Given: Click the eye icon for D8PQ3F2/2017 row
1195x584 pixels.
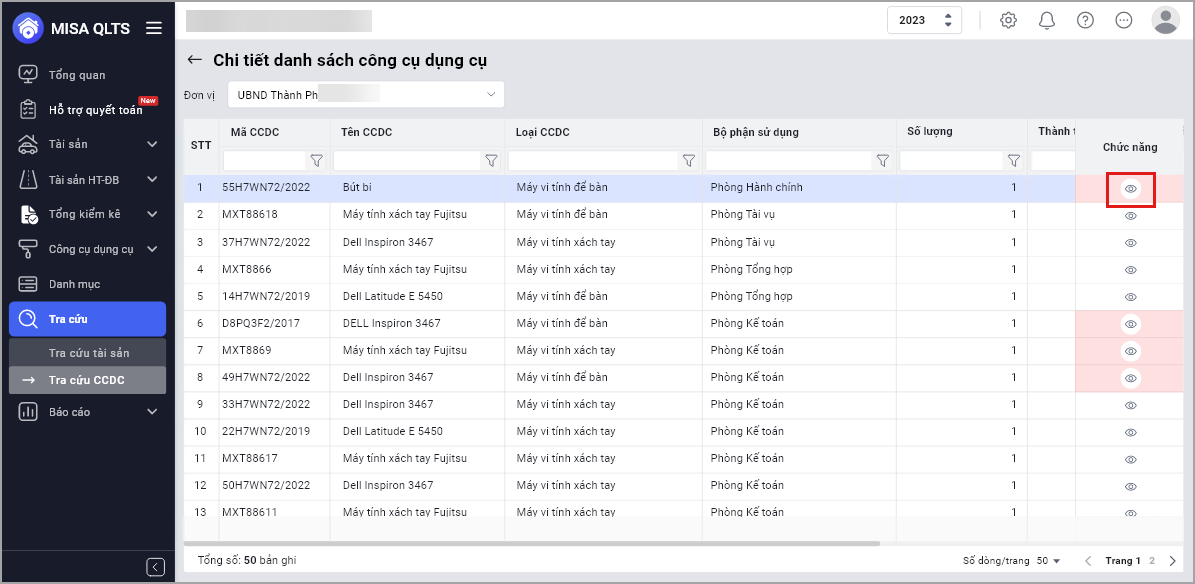Looking at the screenshot, I should tap(1131, 324).
